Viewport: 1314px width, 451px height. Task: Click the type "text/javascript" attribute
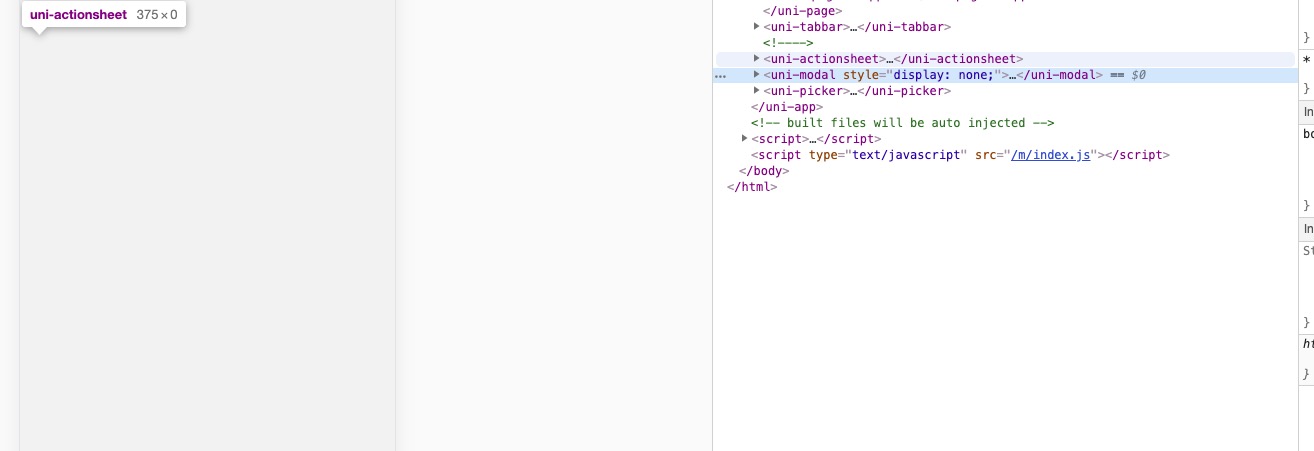pyautogui.click(x=886, y=155)
